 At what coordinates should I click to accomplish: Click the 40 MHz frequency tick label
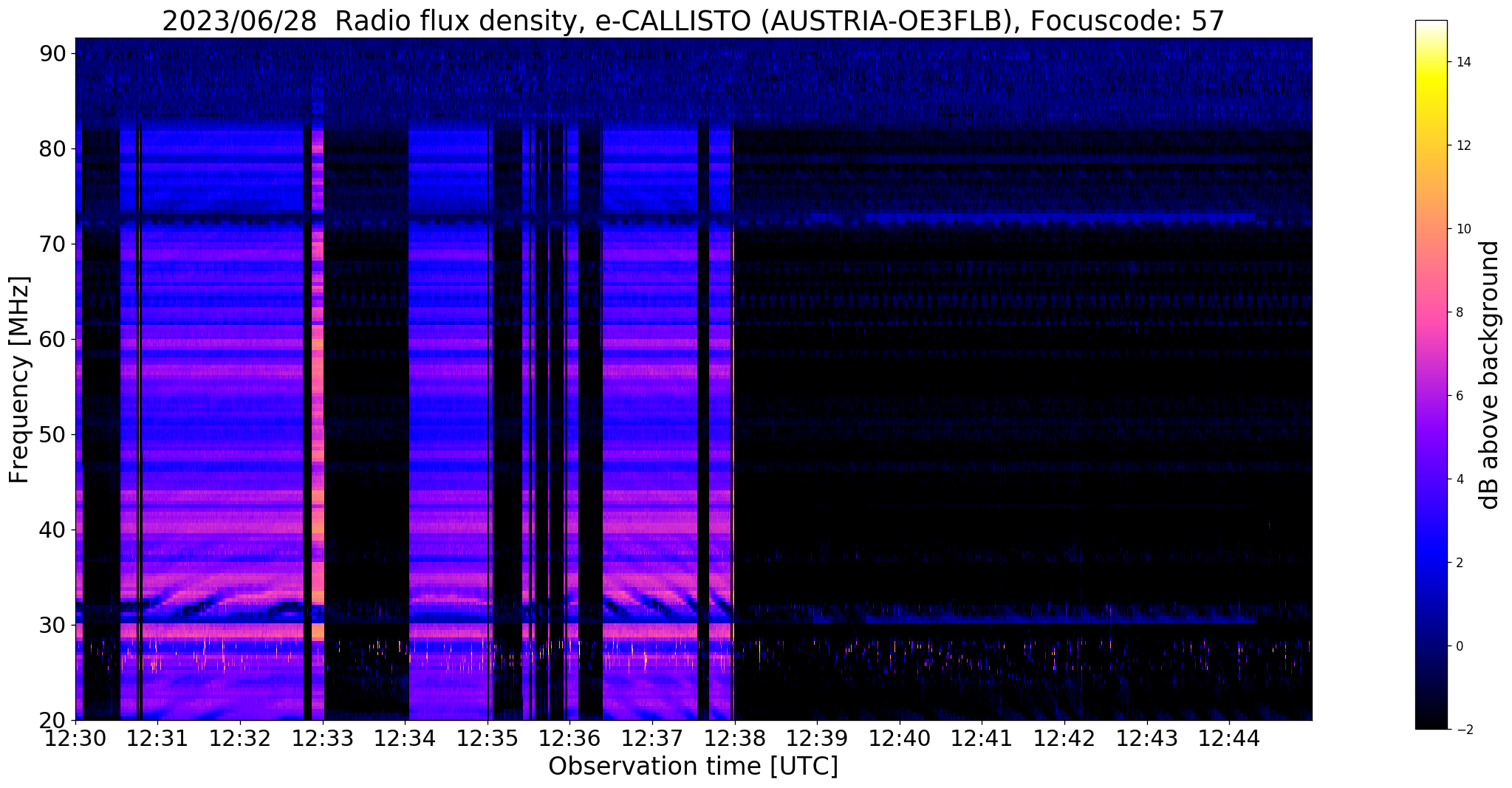point(53,530)
